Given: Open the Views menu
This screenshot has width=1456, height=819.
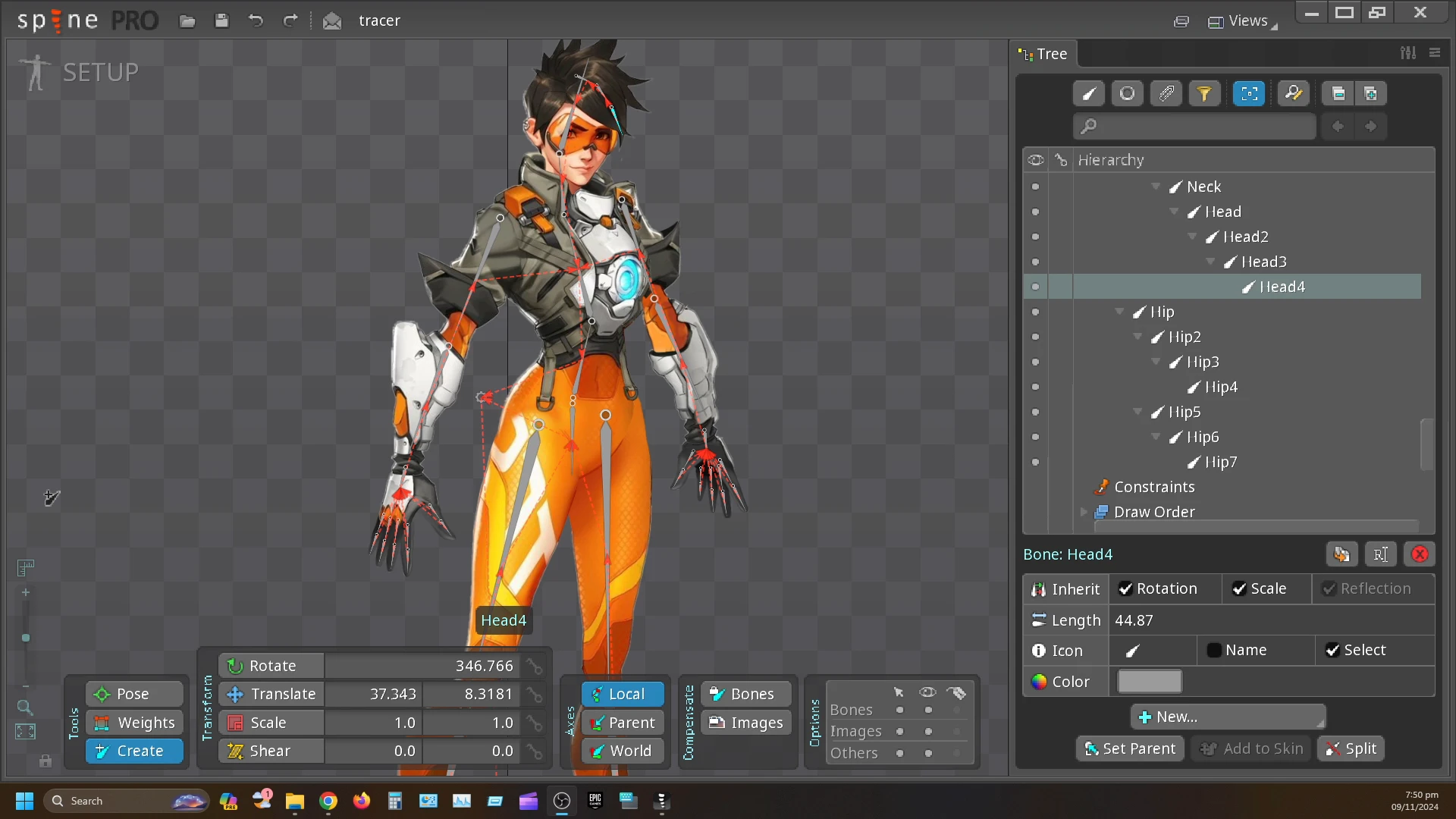Looking at the screenshot, I should pos(1242,21).
